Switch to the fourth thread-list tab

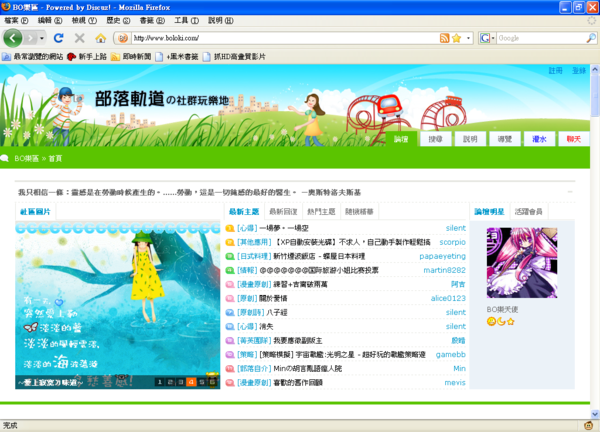(359, 212)
